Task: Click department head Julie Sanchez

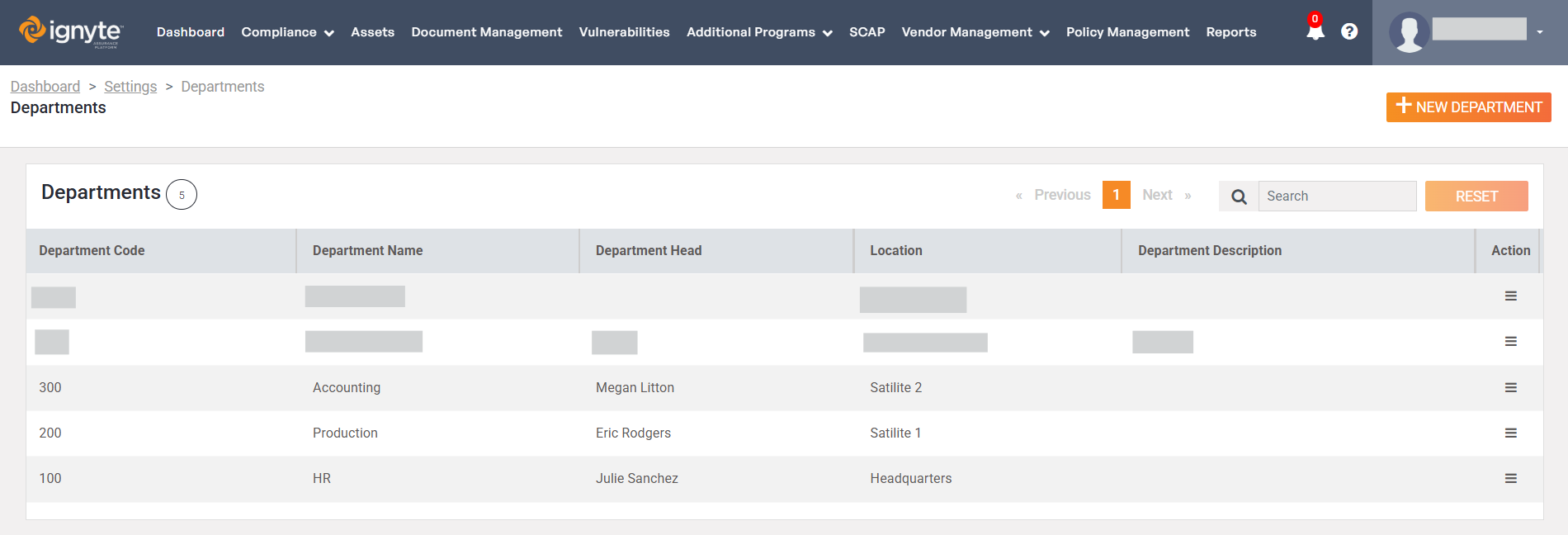Action: pos(637,478)
